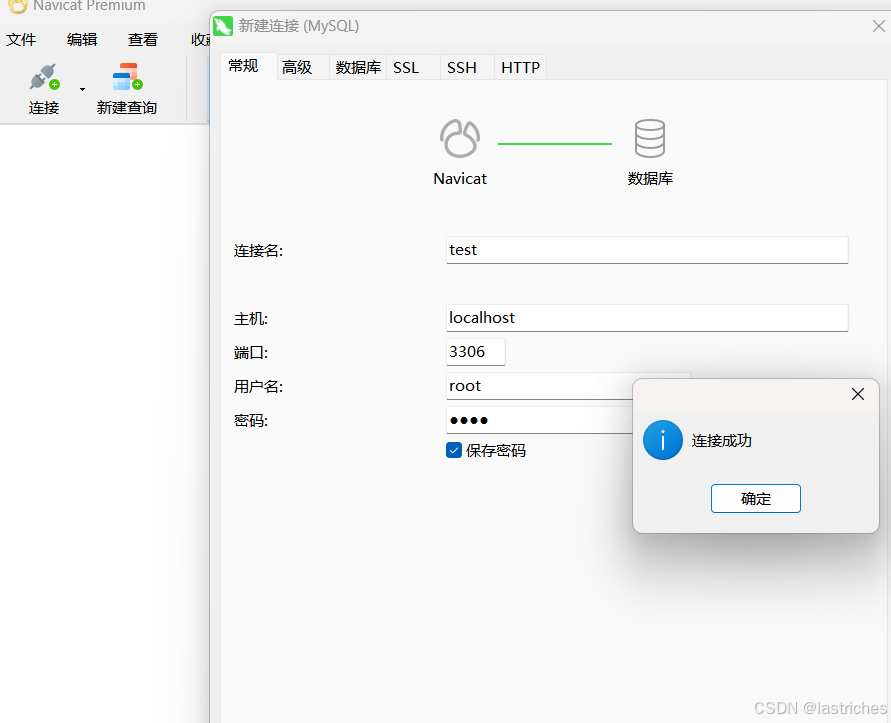This screenshot has width=891, height=723.
Task: Click the 连接名 input field containing test
Action: coord(647,250)
